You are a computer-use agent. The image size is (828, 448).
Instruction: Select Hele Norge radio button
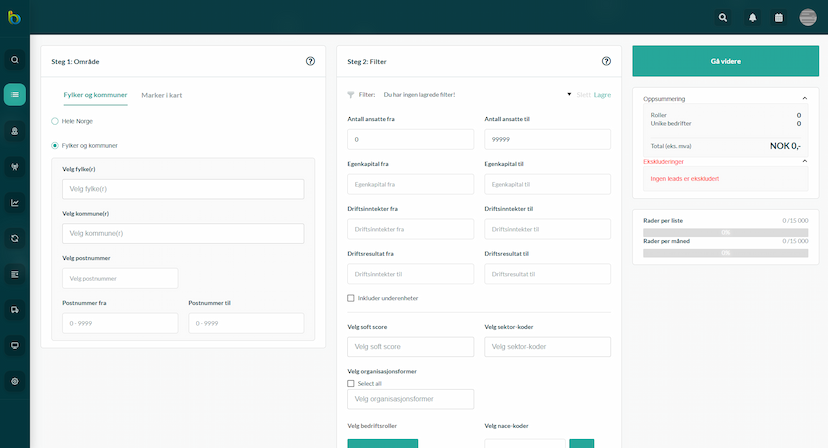click(55, 121)
